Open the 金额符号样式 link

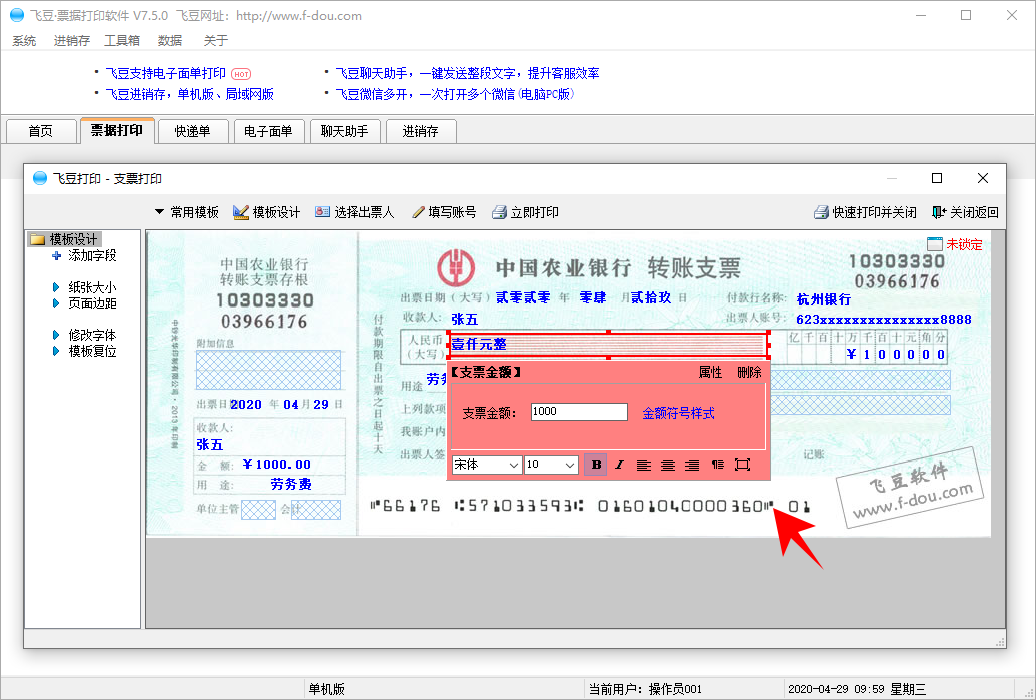[678, 413]
